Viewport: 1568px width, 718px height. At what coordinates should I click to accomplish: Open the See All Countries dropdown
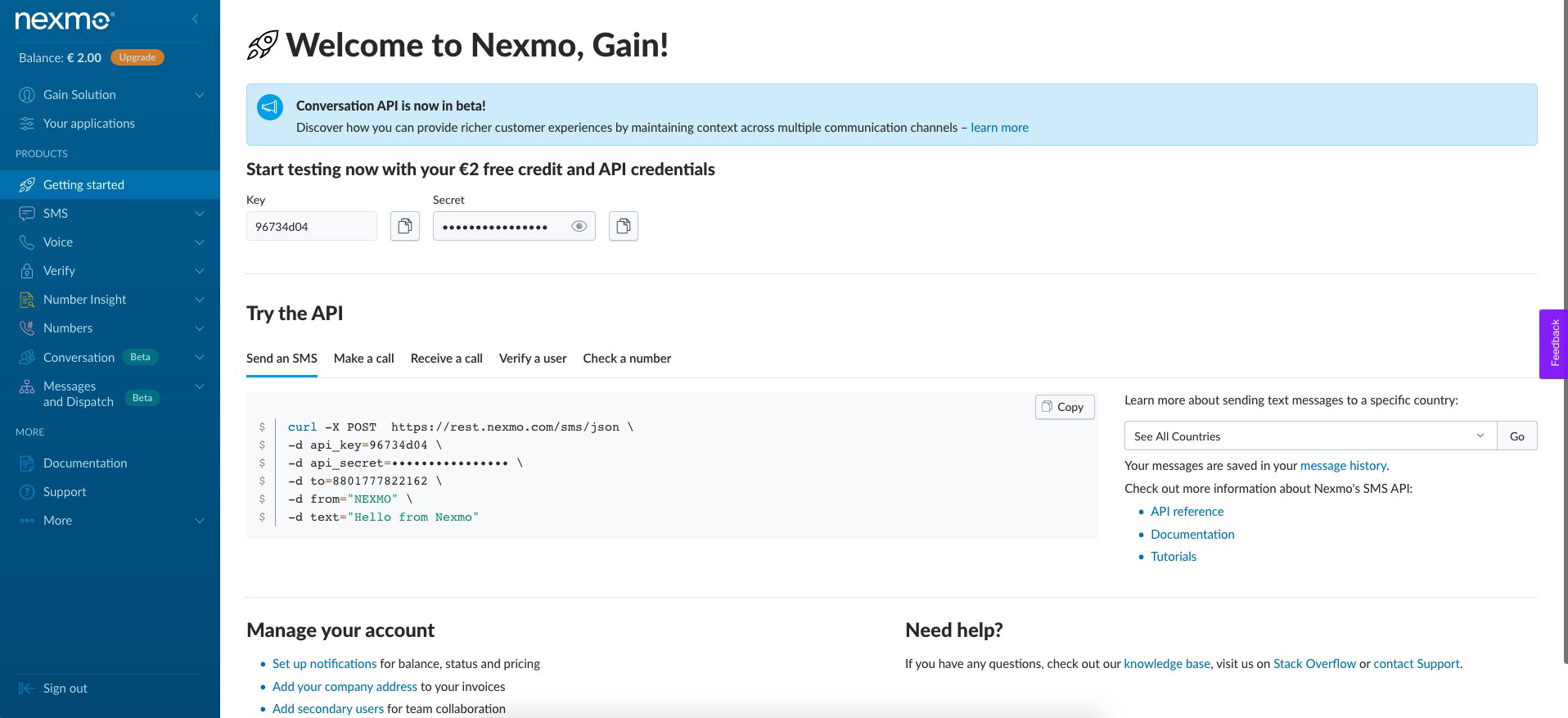[1310, 436]
